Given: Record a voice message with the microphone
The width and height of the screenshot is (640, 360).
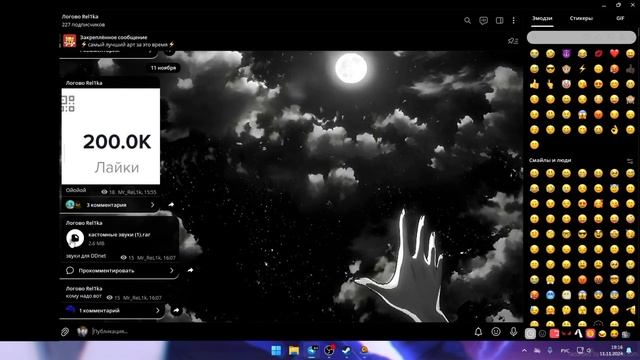Looking at the screenshot, I should [x=513, y=332].
